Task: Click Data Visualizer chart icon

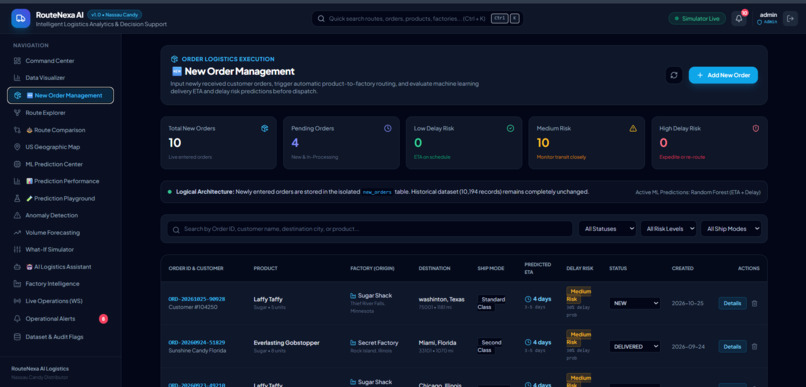Action: (x=17, y=78)
